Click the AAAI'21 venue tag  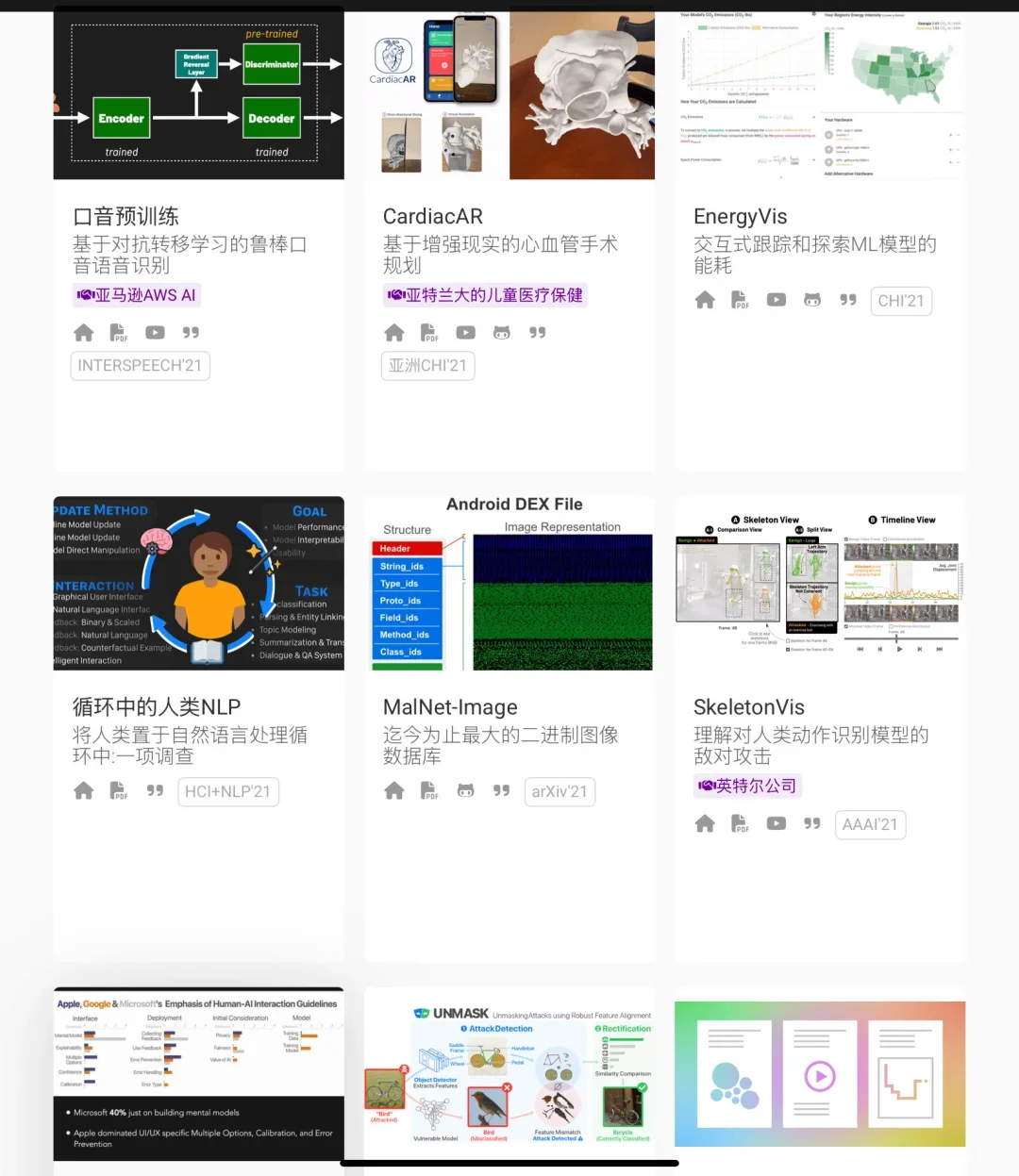870,823
